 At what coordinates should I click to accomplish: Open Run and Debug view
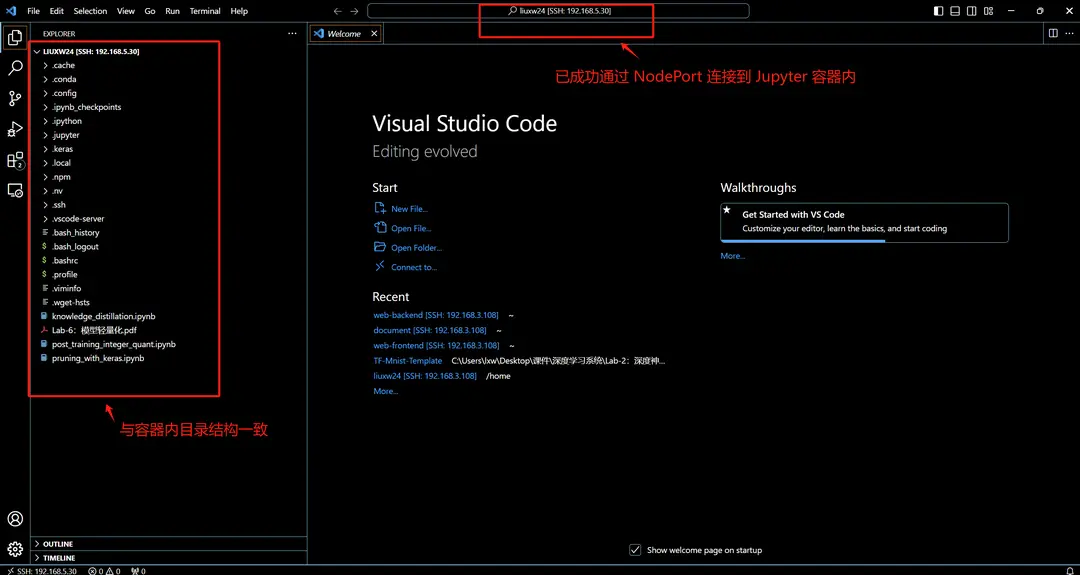[14, 129]
